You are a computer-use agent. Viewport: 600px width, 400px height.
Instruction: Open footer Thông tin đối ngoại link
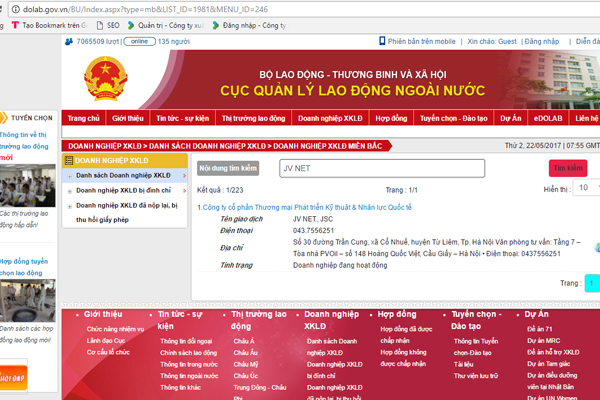[x=186, y=341]
